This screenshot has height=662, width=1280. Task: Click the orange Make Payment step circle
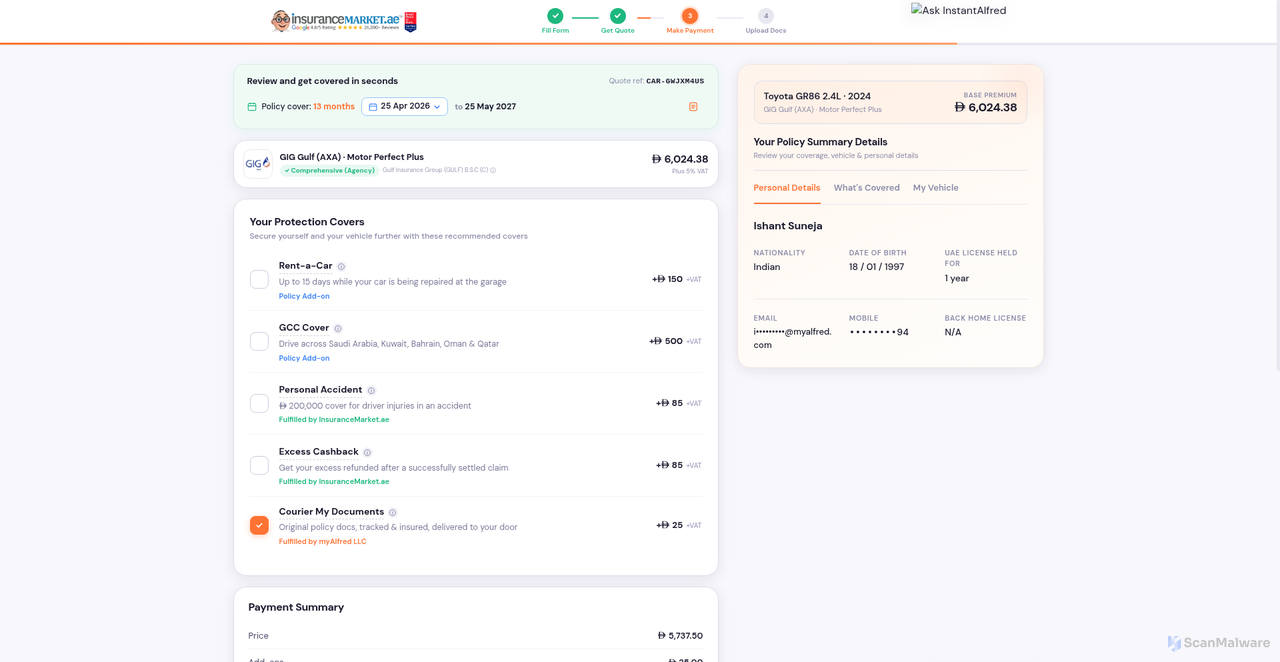[689, 17]
